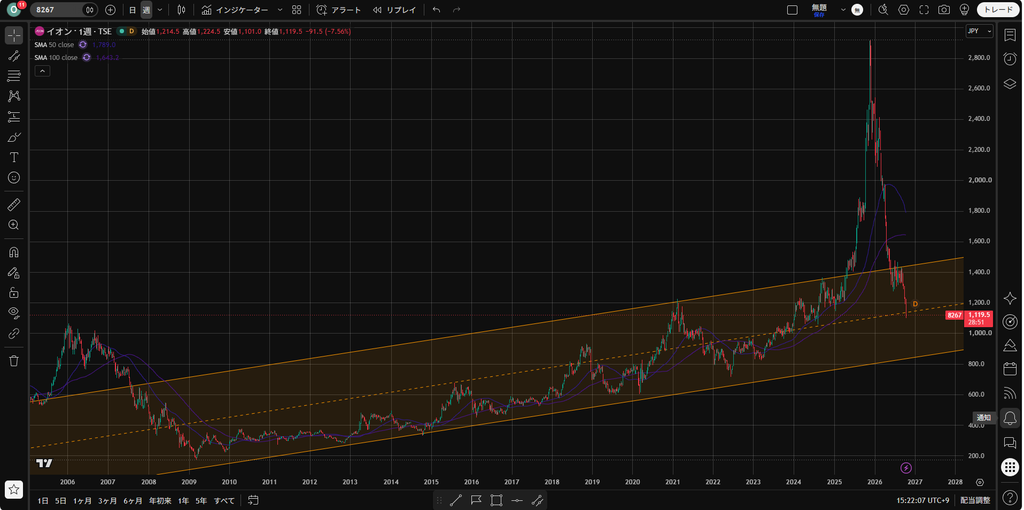Start リプレイ bar replay

[394, 10]
